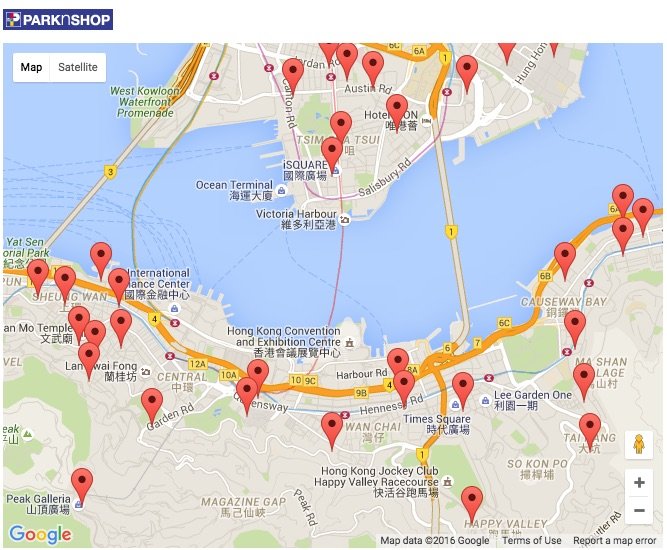This screenshot has height=550, width=667.
Task: Pick up the Street View pegman
Action: (639, 445)
